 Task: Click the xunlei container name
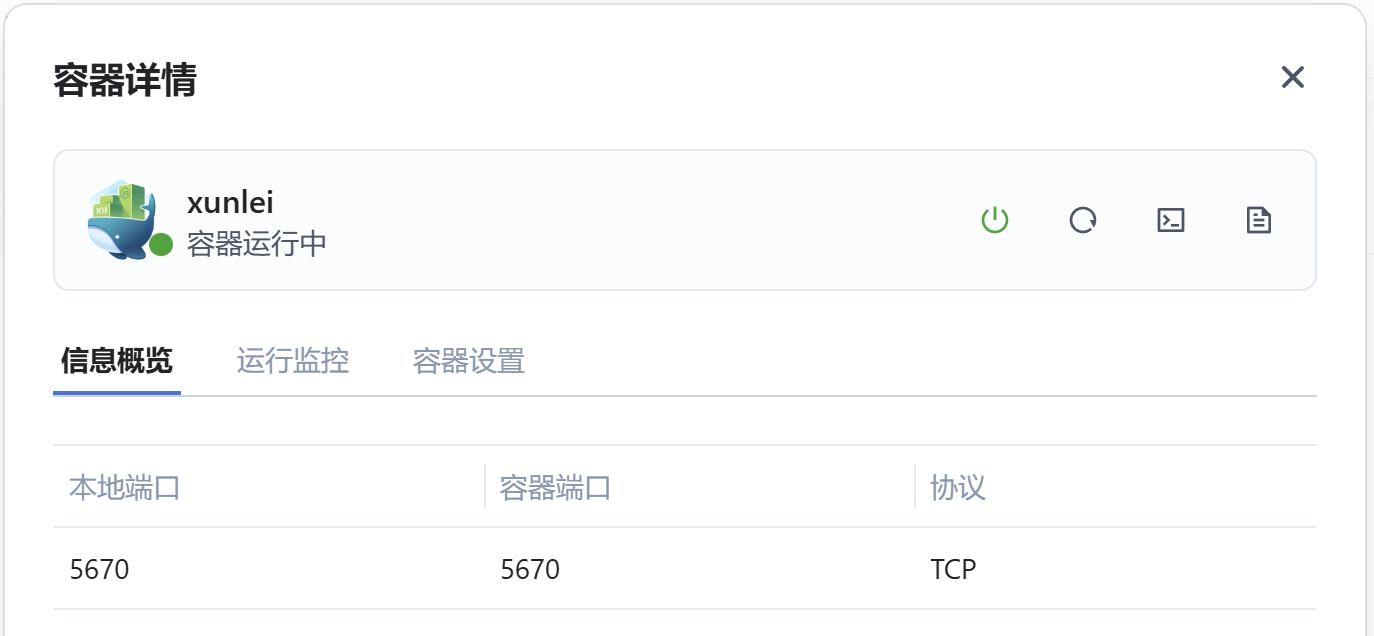230,203
